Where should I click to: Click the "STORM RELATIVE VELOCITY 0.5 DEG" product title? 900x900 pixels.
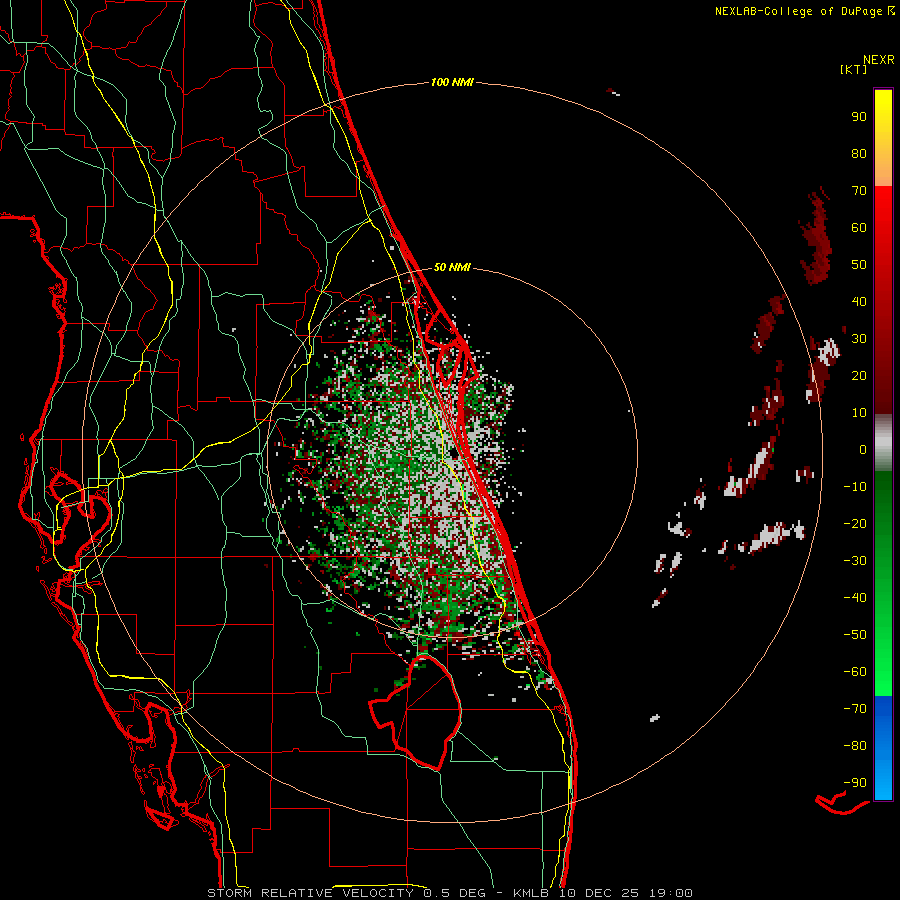(x=346, y=893)
